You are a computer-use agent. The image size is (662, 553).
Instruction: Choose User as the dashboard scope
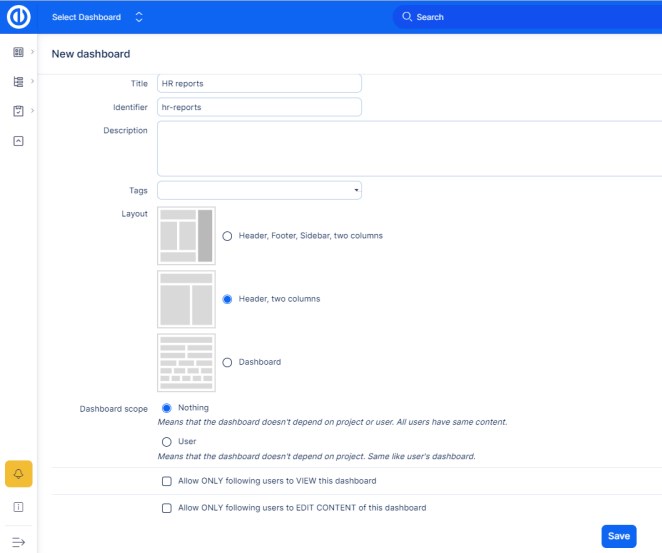tap(166, 441)
